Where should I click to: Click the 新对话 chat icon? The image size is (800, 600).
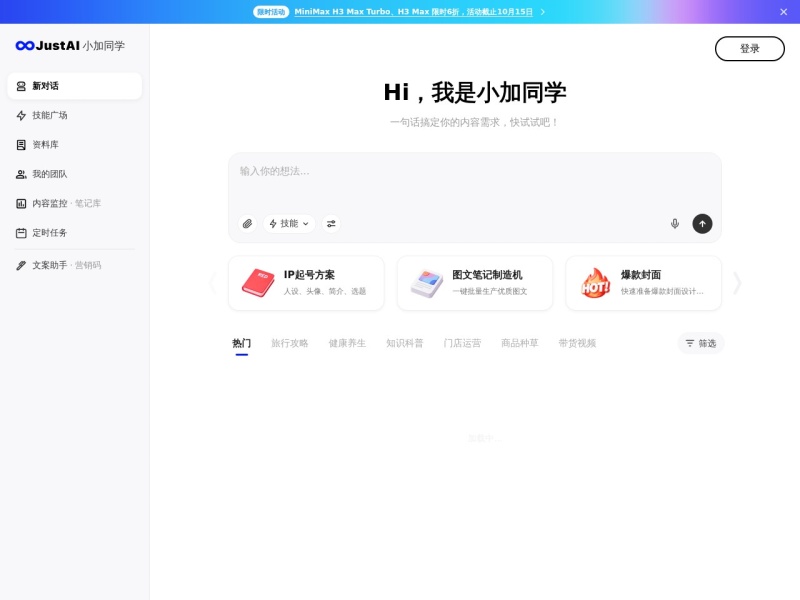click(21, 86)
